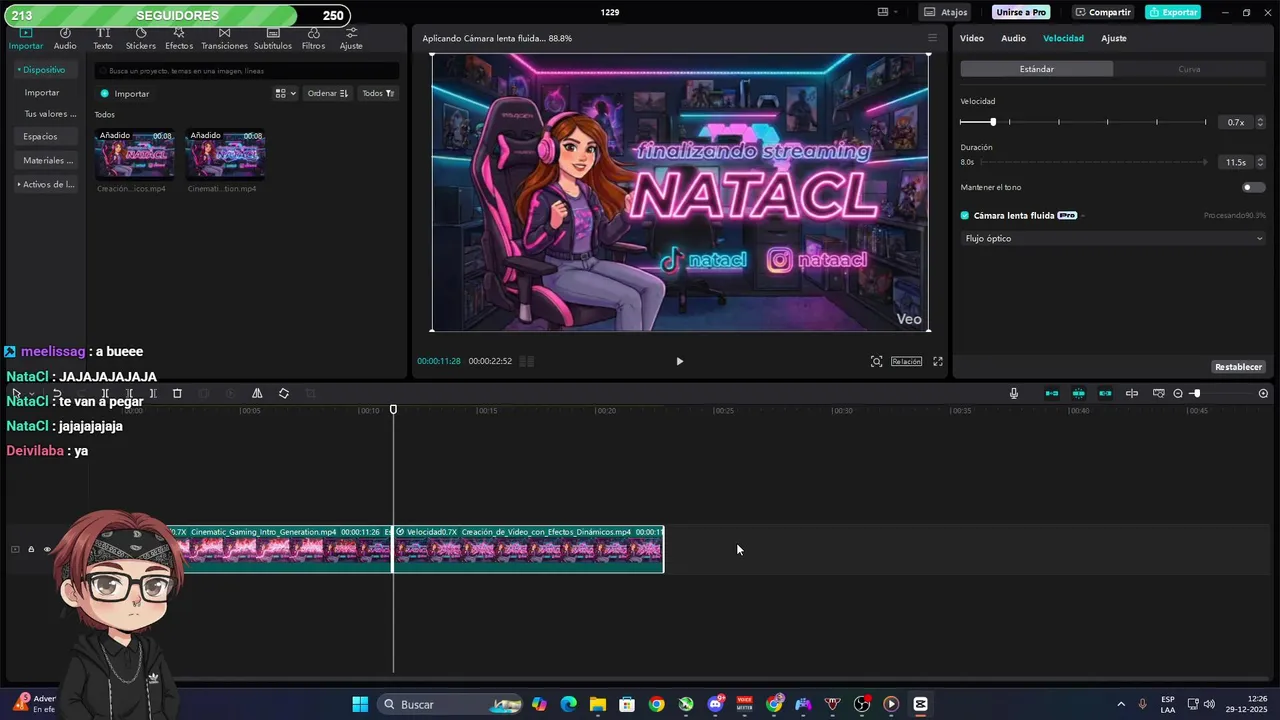The height and width of the screenshot is (720, 1280).
Task: Select the Velocidad inspector tab
Action: pyautogui.click(x=1063, y=38)
